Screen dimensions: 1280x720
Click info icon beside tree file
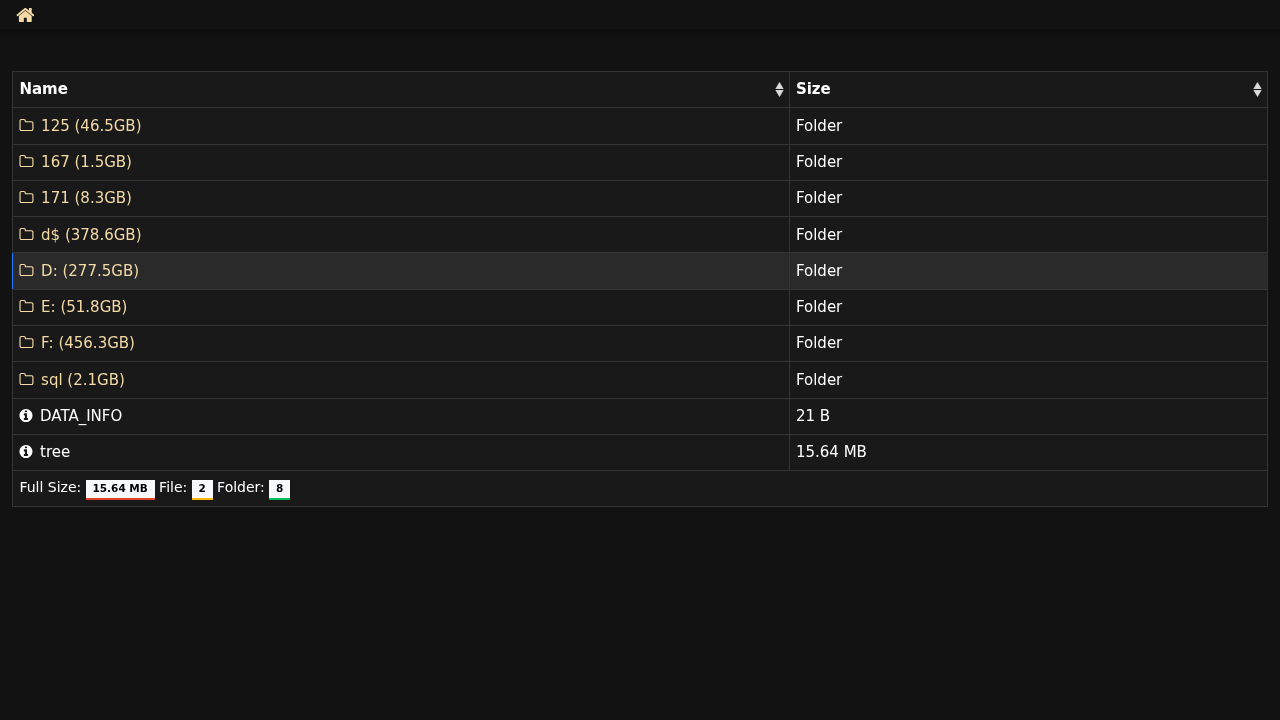click(26, 452)
